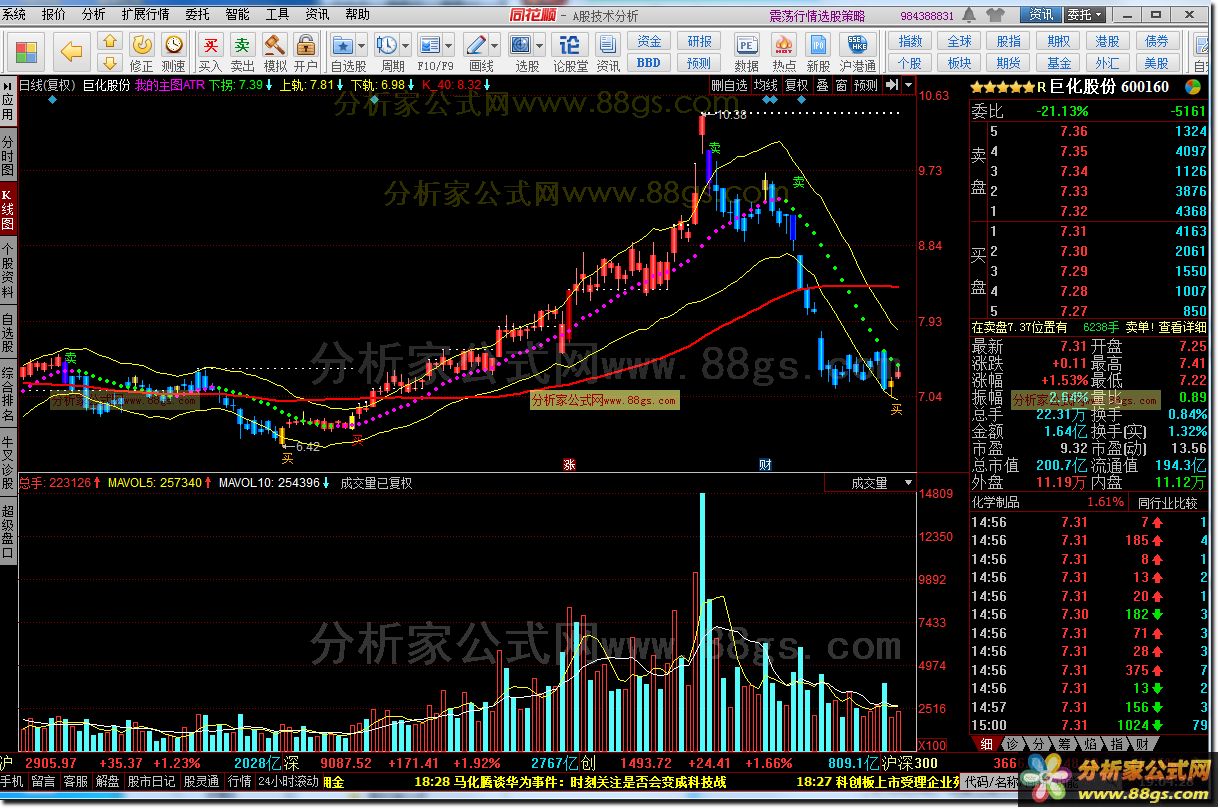1220x809 pixels.
Task: Toggle 均线 moving average display
Action: tap(766, 86)
